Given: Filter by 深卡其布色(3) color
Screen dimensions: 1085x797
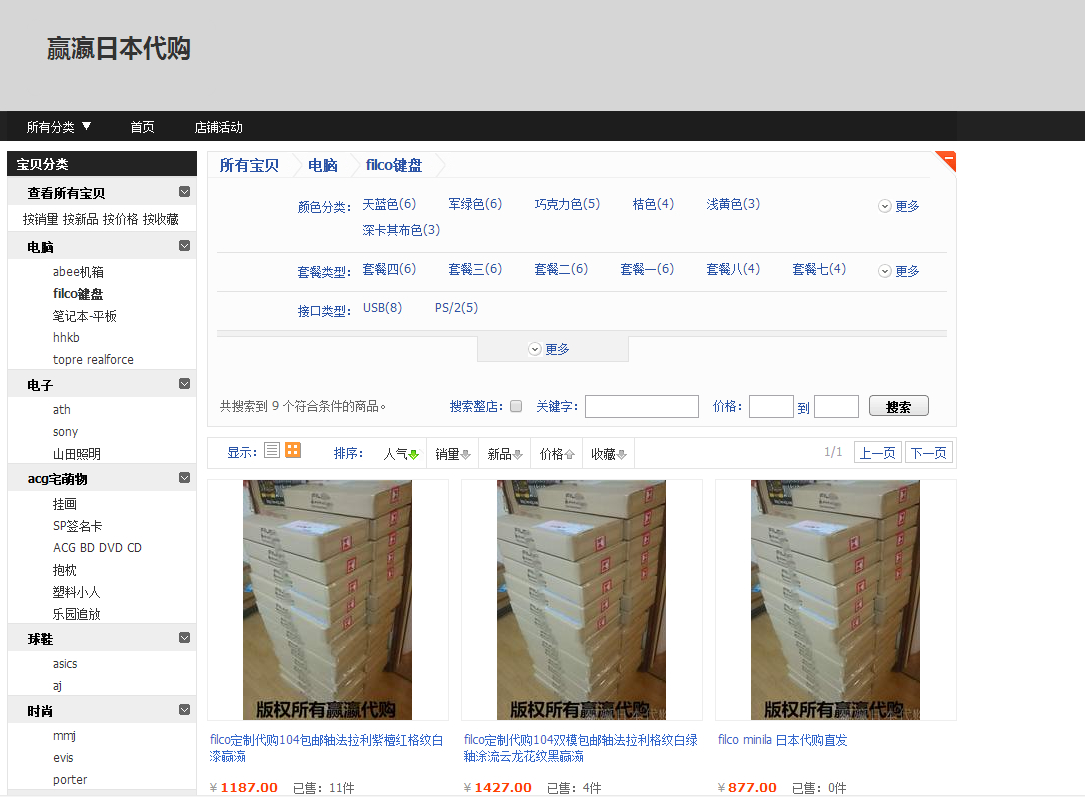Looking at the screenshot, I should pyautogui.click(x=401, y=230).
